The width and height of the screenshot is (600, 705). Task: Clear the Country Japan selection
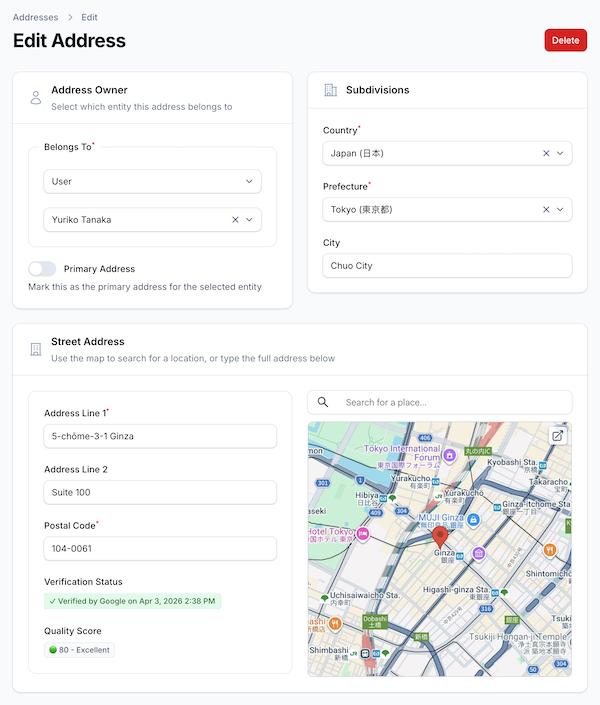[x=546, y=153]
